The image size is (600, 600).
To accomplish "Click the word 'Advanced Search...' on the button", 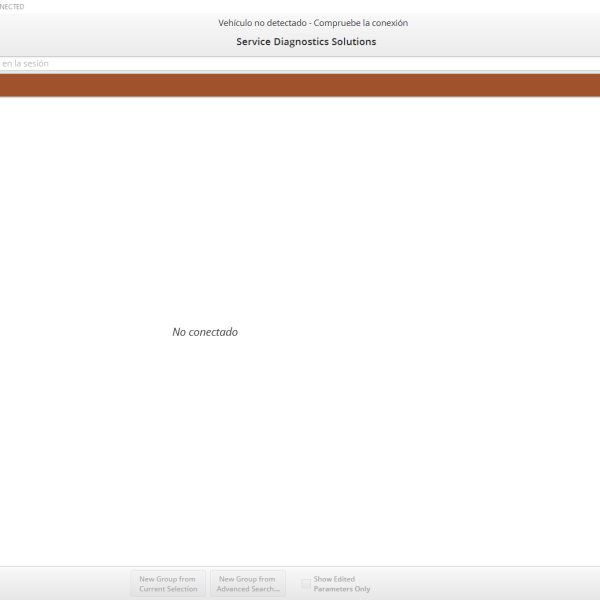I will [248, 589].
